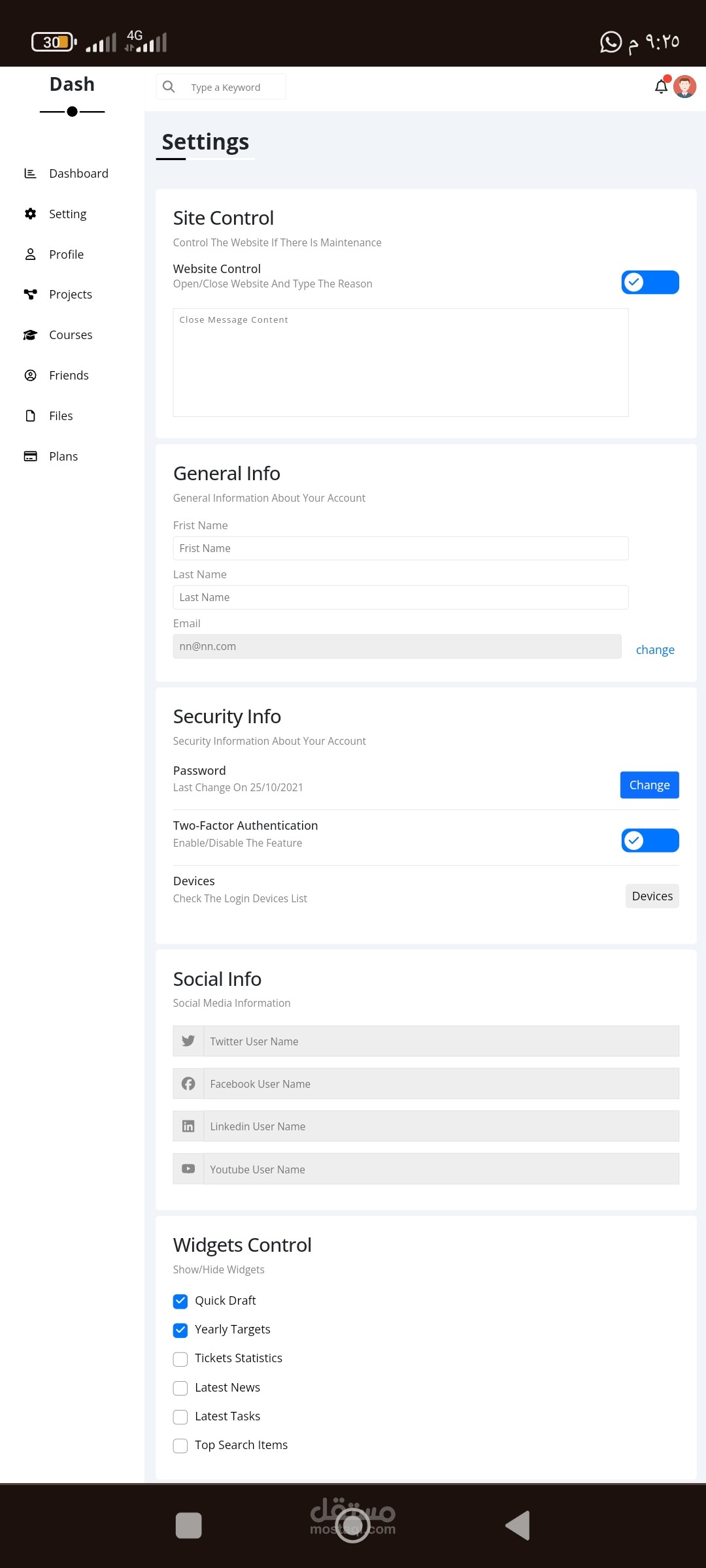Open the login Devices list button
Viewport: 706px width, 1568px height.
(652, 896)
